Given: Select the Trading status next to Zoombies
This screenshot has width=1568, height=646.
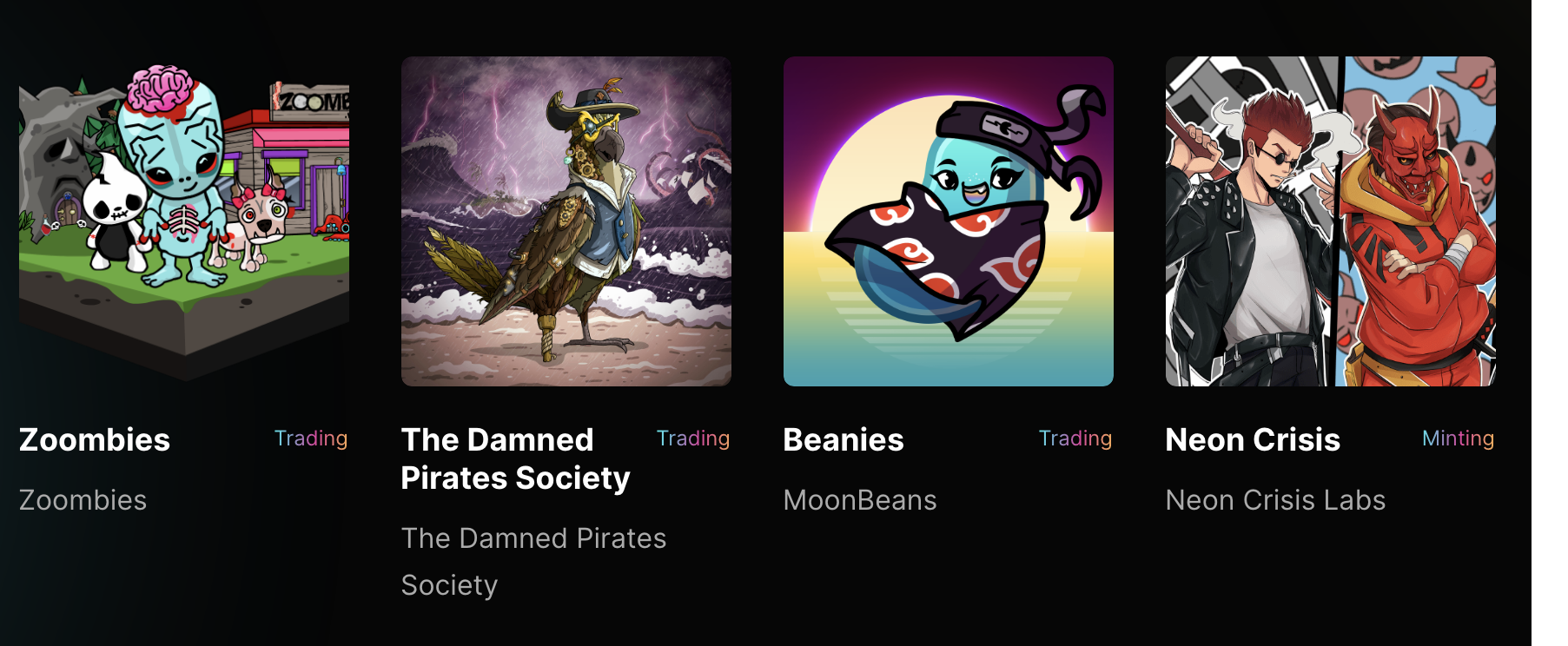Looking at the screenshot, I should click(x=311, y=438).
